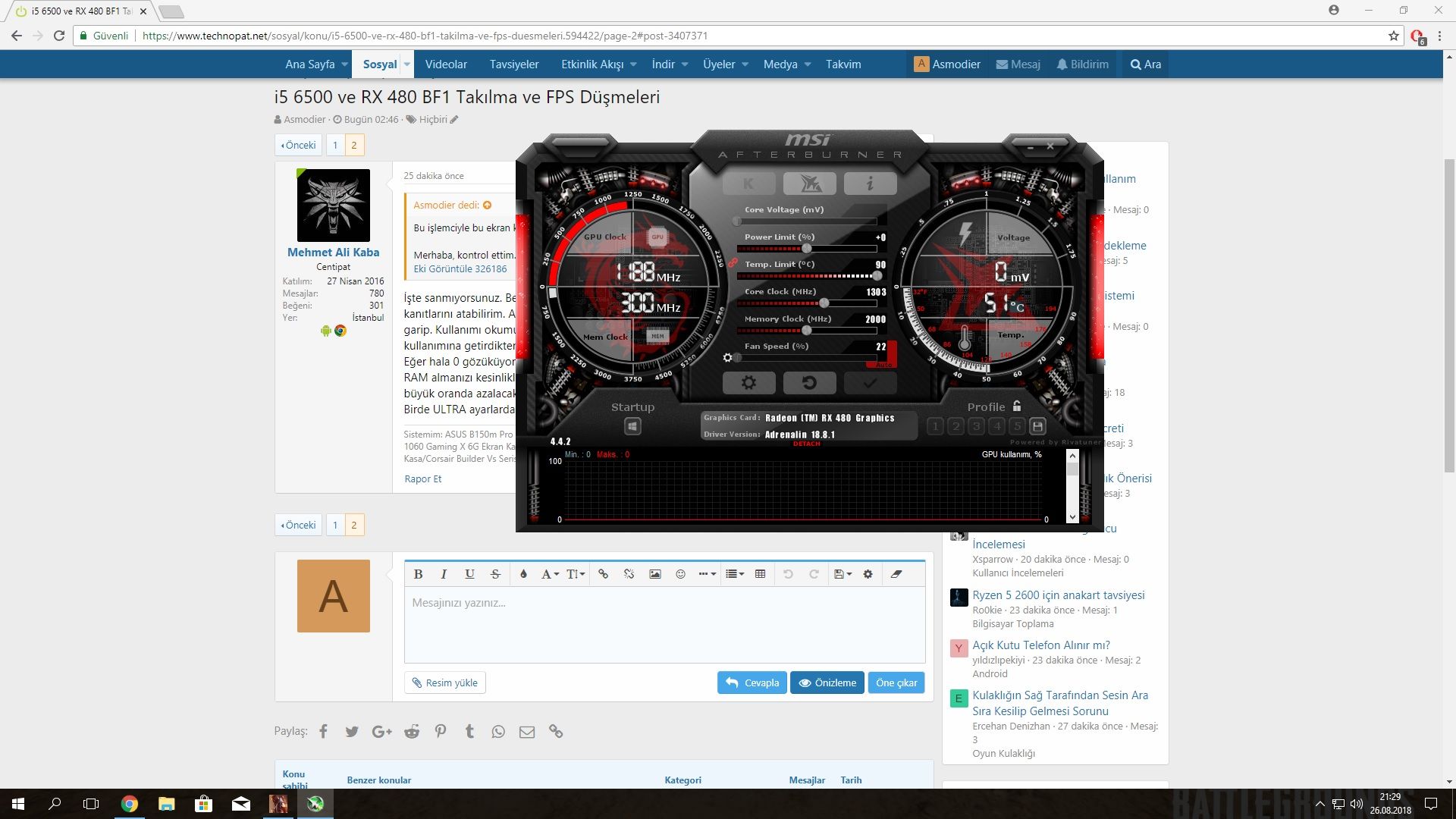Click the Afterburner info 'i' button

tap(870, 184)
